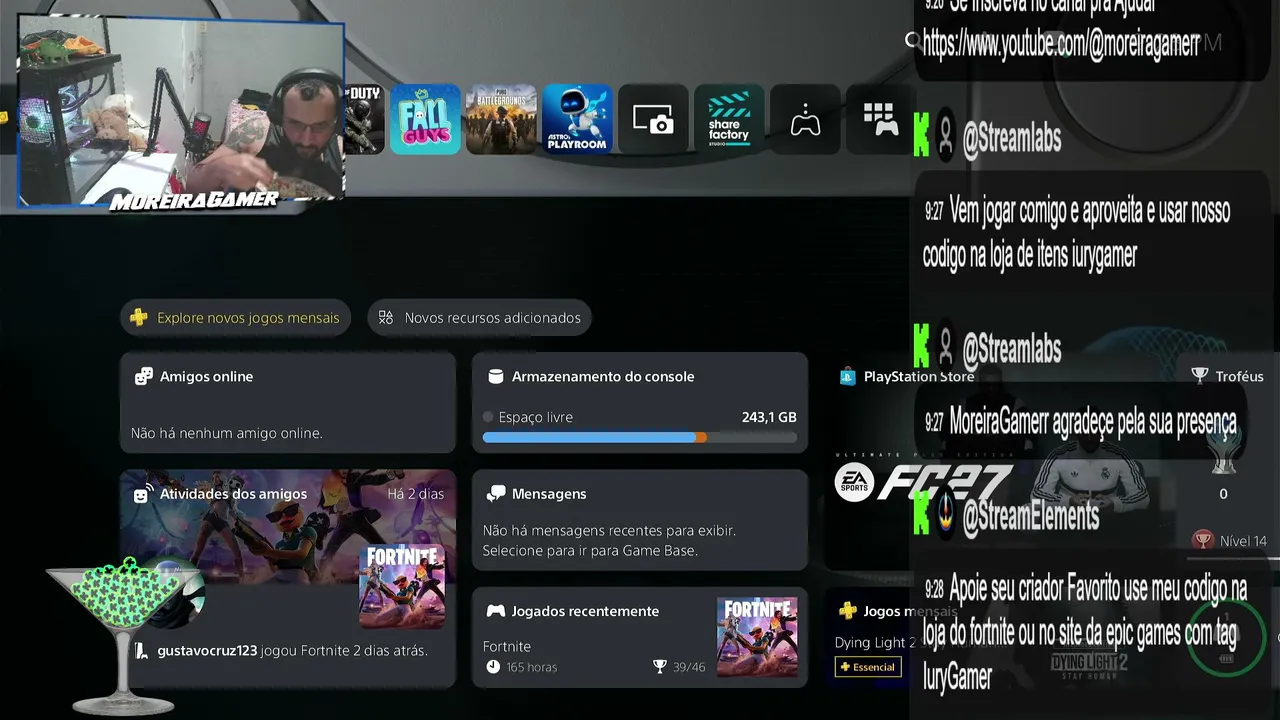Open the Armazenamento do console card title
1280x720 pixels.
click(x=603, y=376)
